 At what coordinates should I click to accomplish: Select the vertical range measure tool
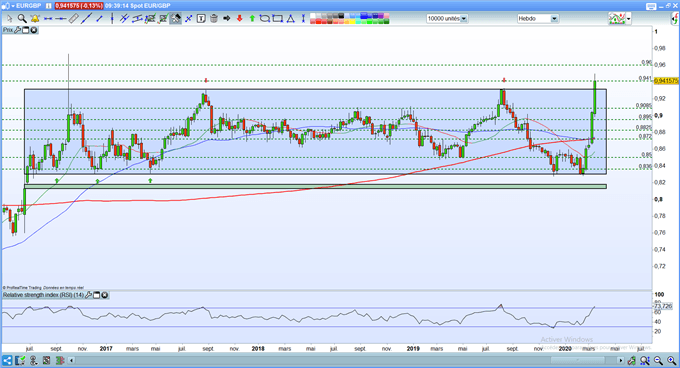point(303,19)
